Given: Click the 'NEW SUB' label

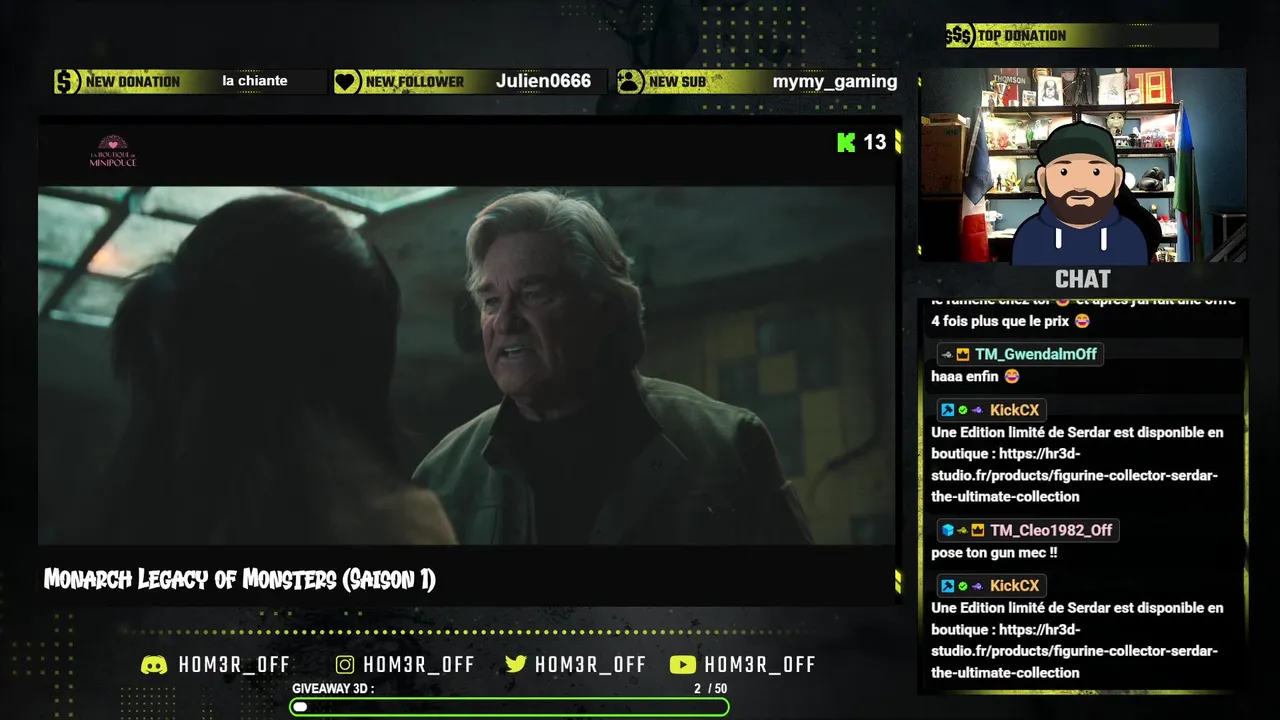Looking at the screenshot, I should coord(677,82).
